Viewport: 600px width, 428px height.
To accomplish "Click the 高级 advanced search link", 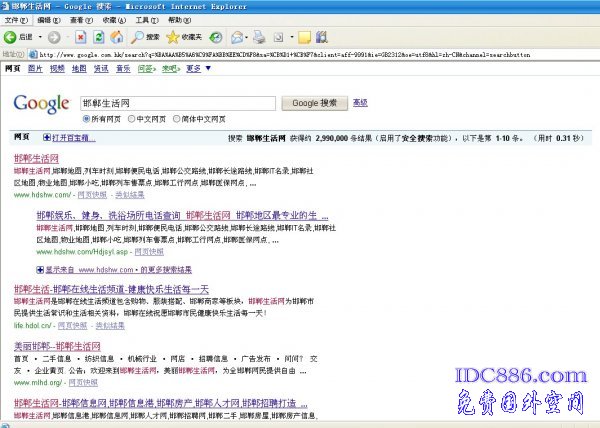I will tap(360, 102).
